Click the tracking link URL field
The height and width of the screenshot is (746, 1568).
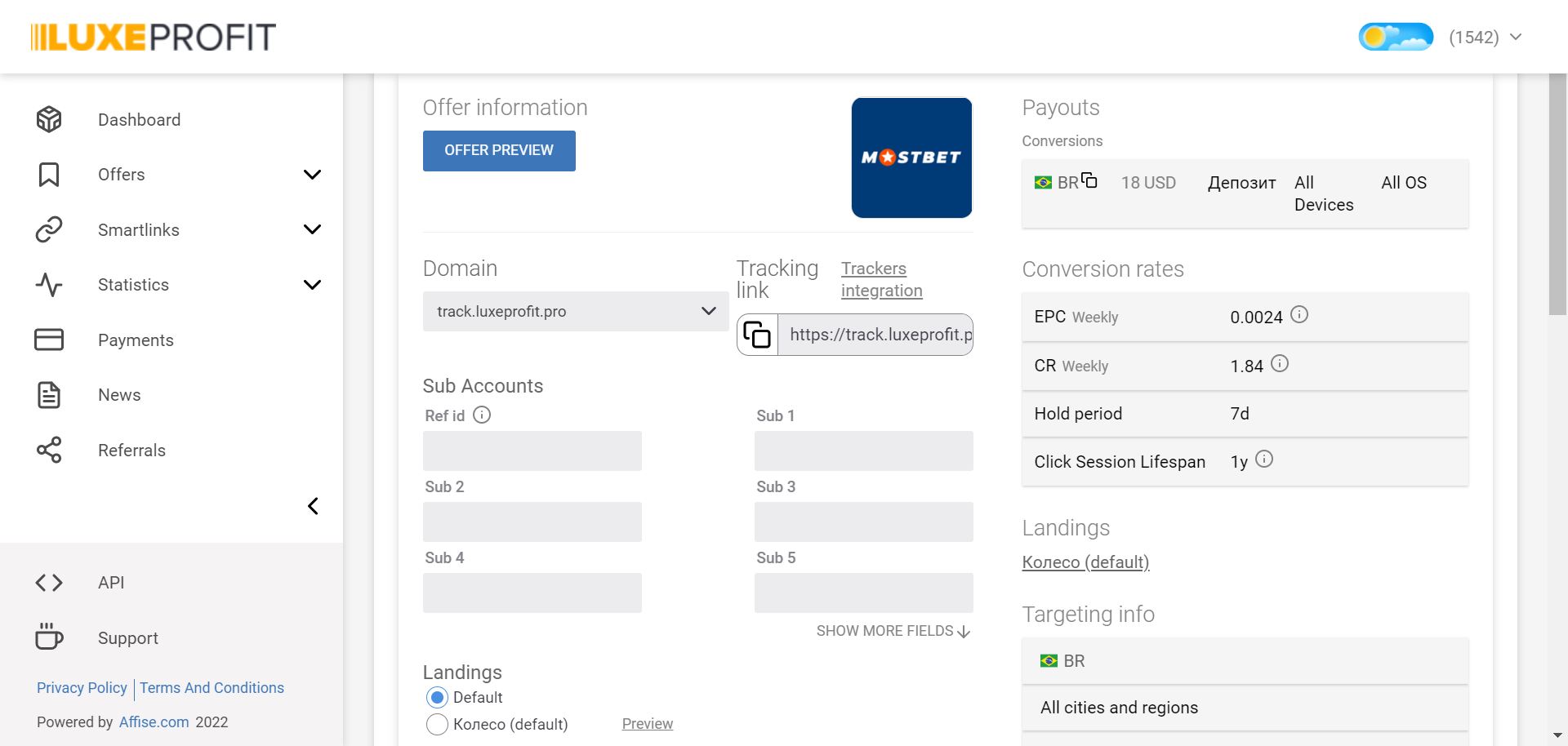(x=875, y=335)
